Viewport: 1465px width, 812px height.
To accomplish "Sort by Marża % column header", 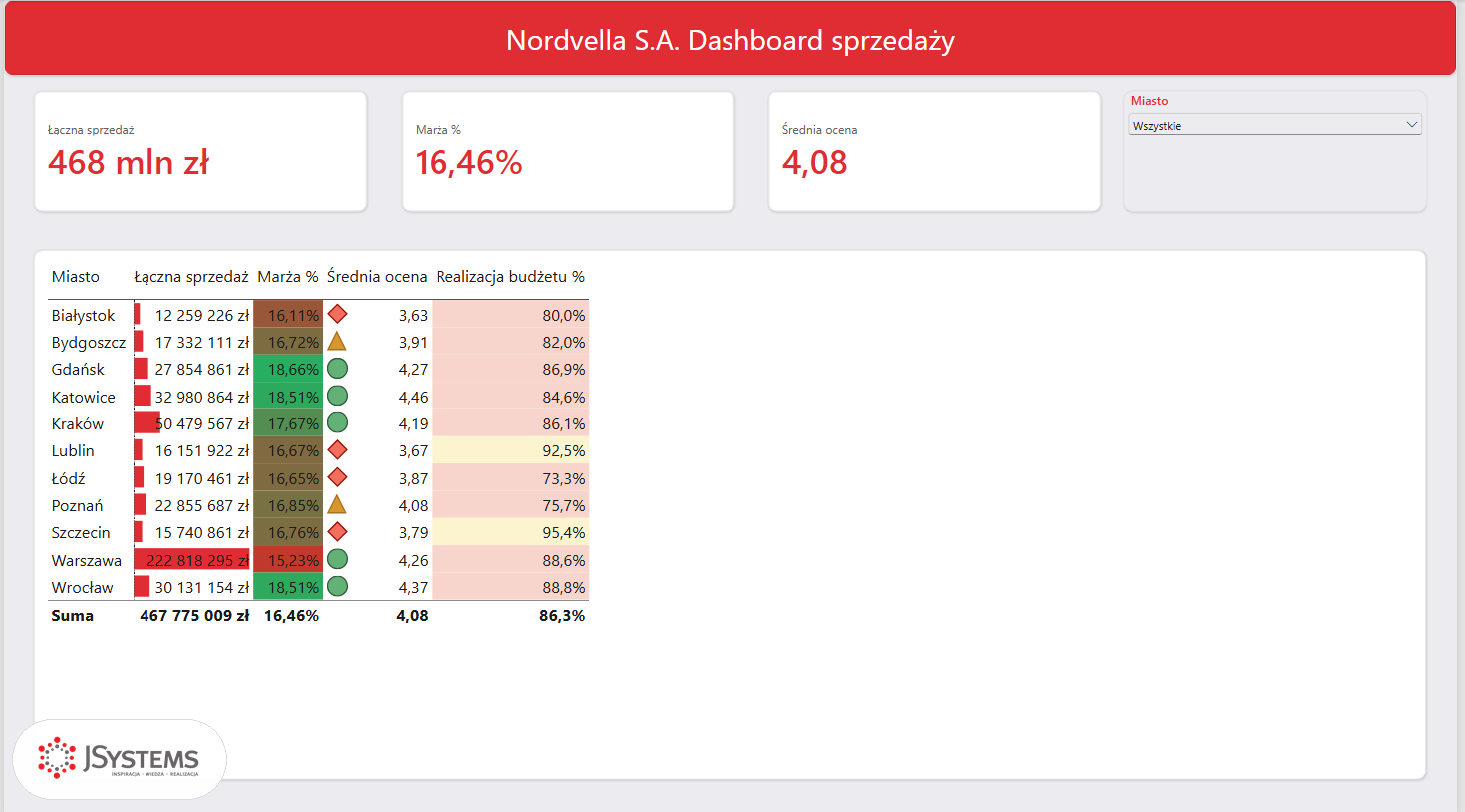I will (288, 277).
